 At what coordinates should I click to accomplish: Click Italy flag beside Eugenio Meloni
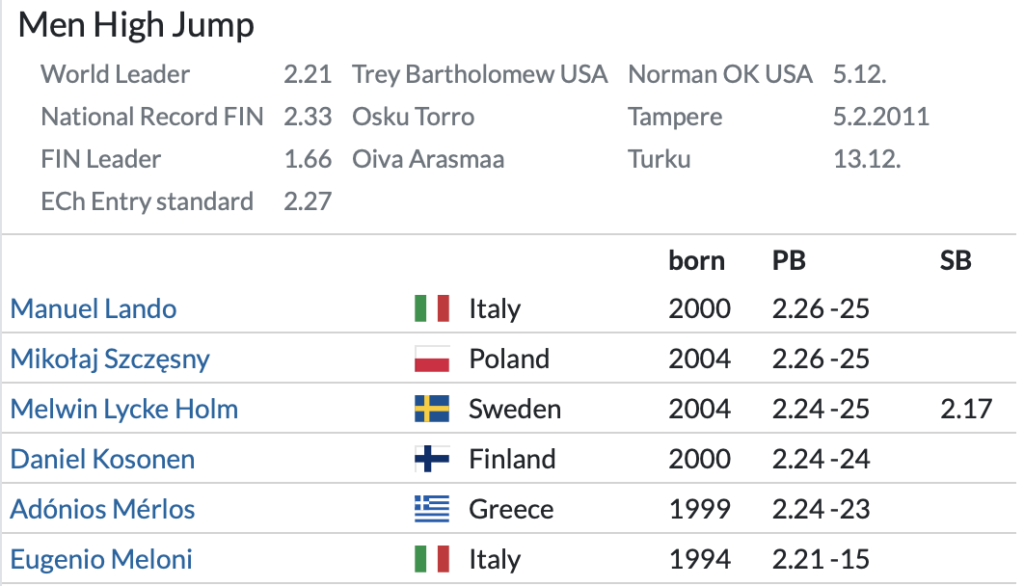click(432, 559)
